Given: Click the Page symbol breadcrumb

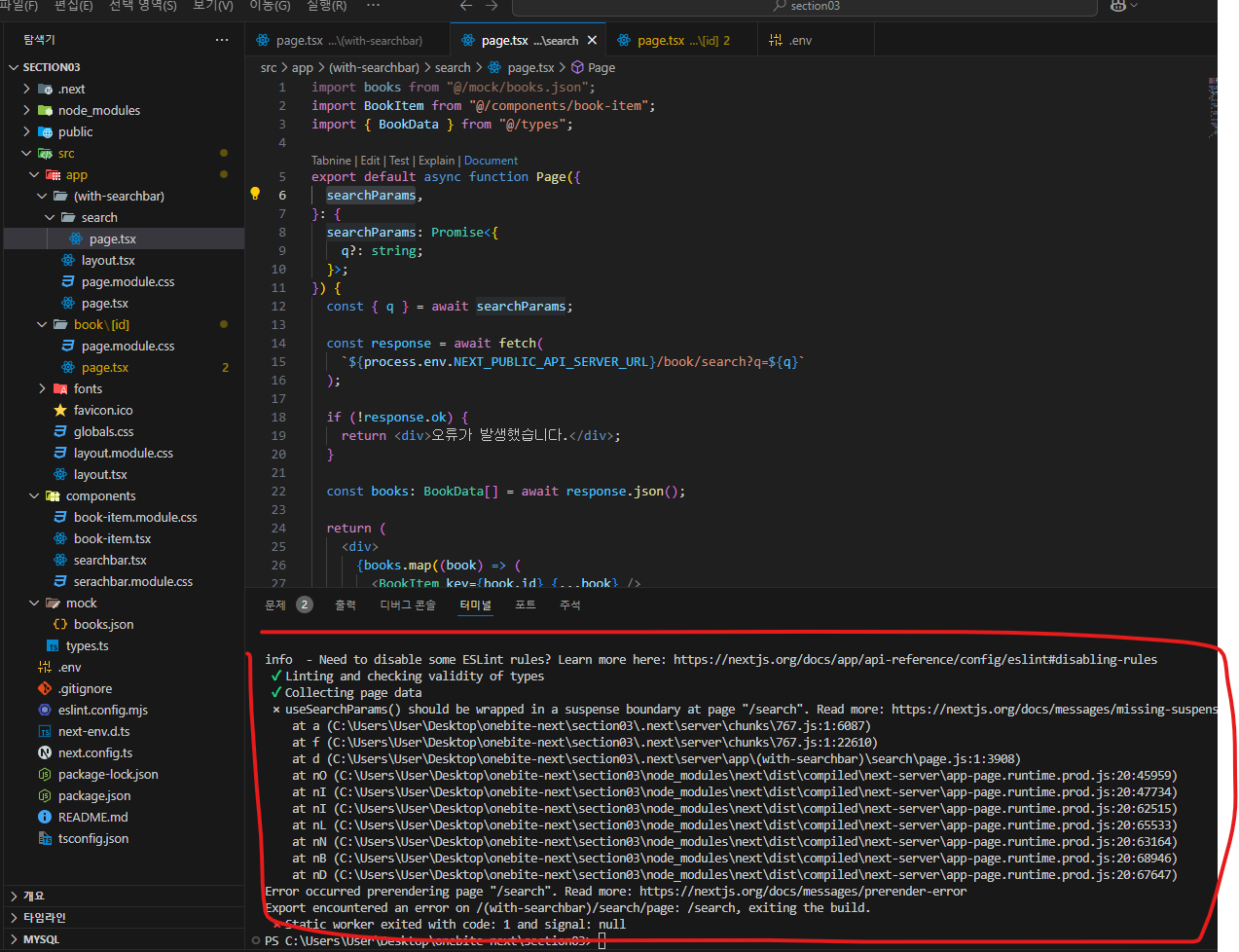Looking at the screenshot, I should point(594,68).
